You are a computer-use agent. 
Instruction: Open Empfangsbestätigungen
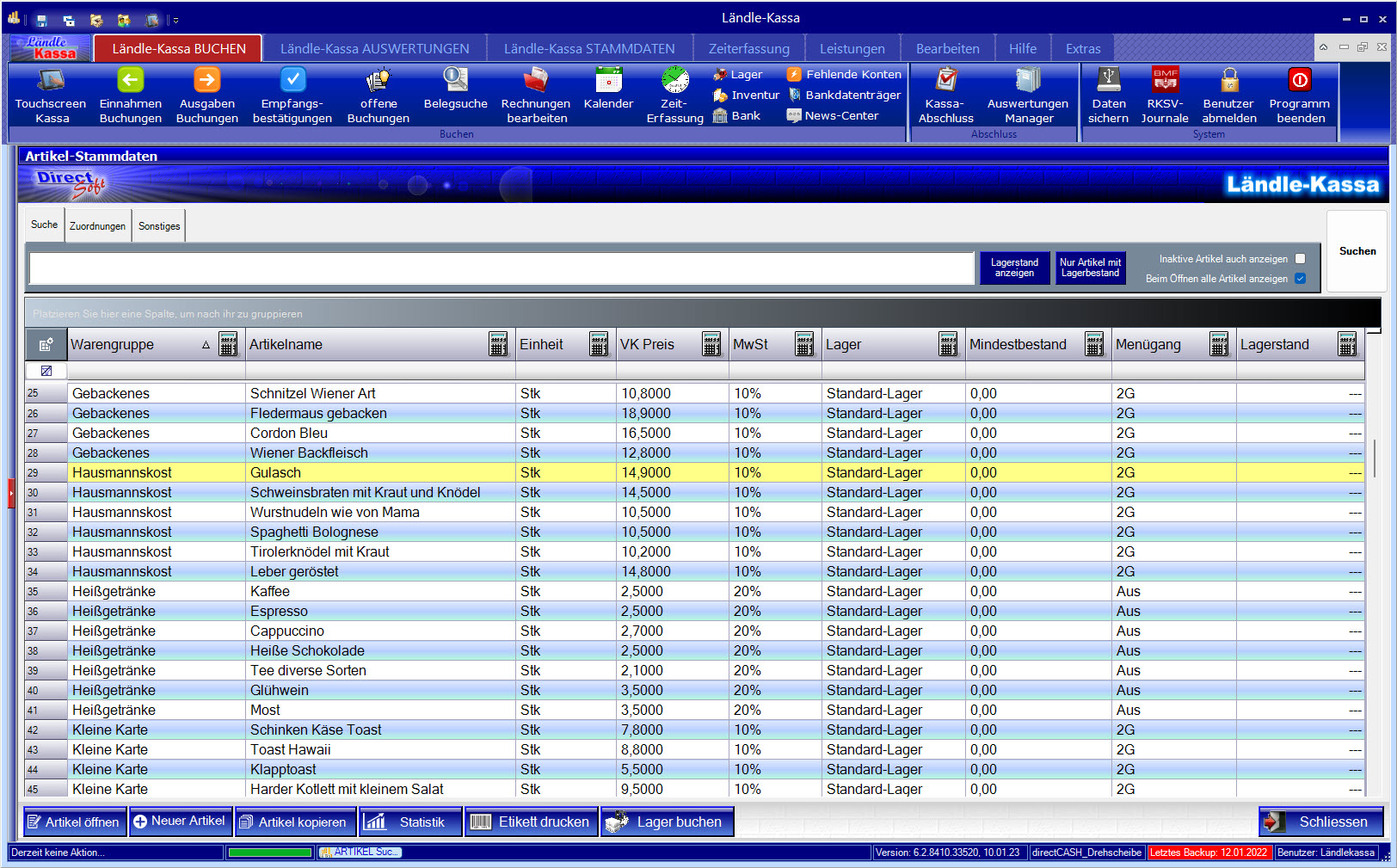point(292,95)
